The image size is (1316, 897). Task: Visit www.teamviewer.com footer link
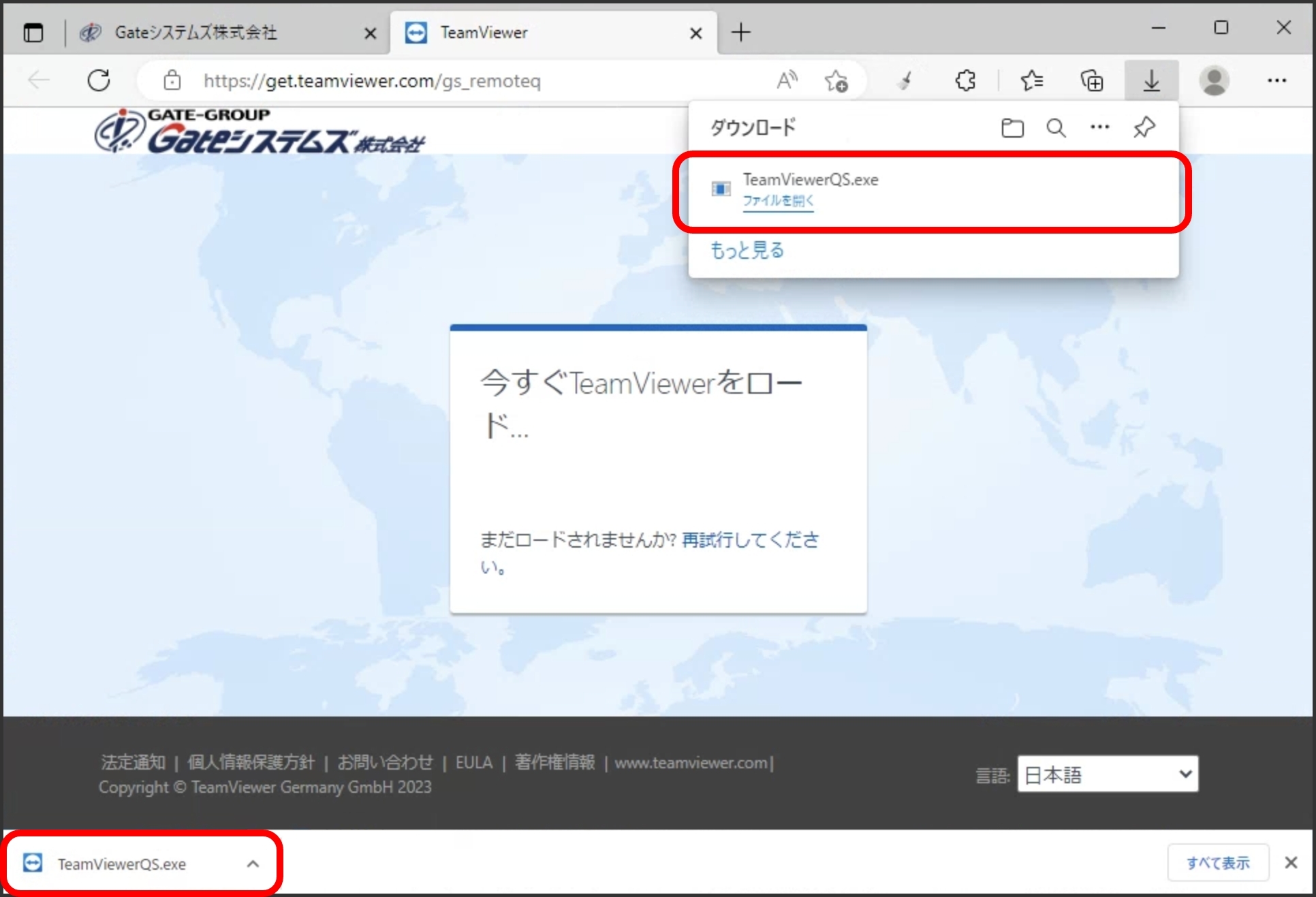point(691,763)
